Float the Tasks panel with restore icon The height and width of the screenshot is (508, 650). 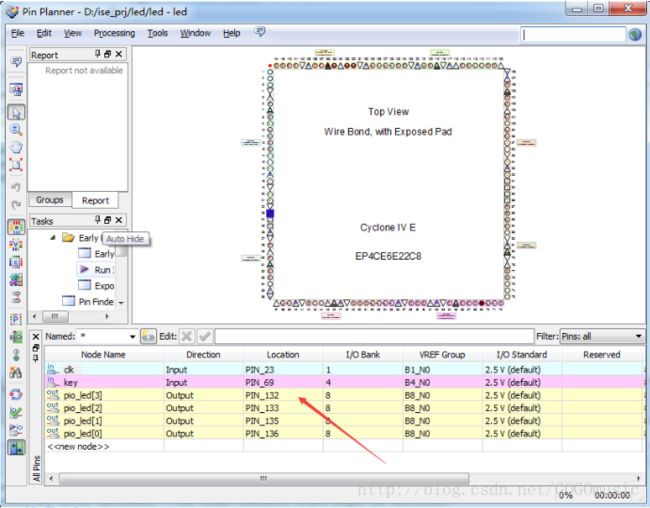click(x=108, y=220)
